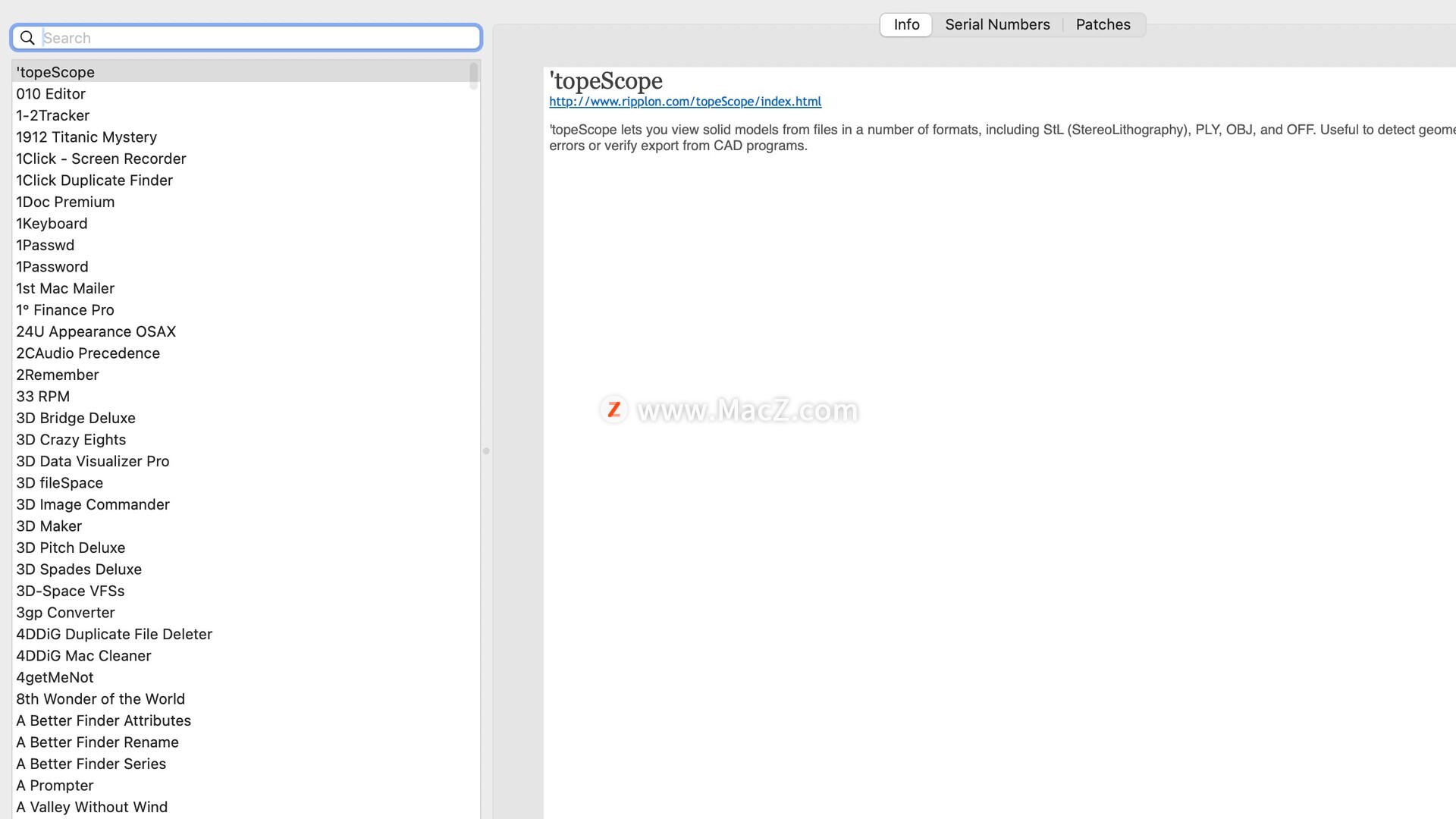The width and height of the screenshot is (1456, 819).
Task: Click the list scrollbar thumb
Action: [x=474, y=76]
